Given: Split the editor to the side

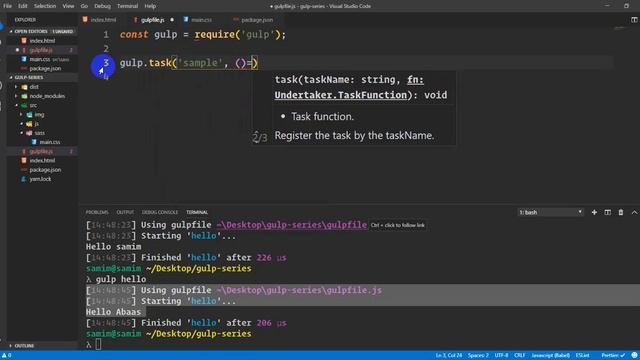Looking at the screenshot, I should click(x=634, y=20).
